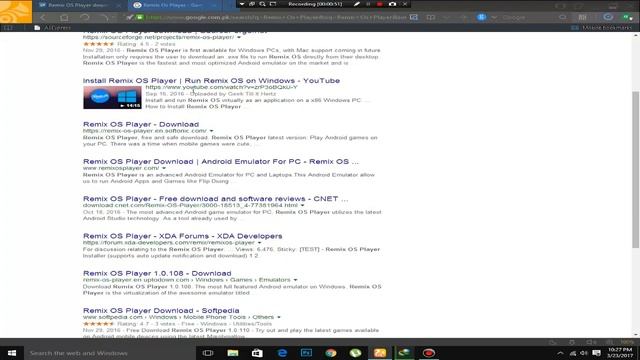This screenshot has height=360, width=640.
Task: Go back with the browser back arrow
Action: (x=43, y=18)
